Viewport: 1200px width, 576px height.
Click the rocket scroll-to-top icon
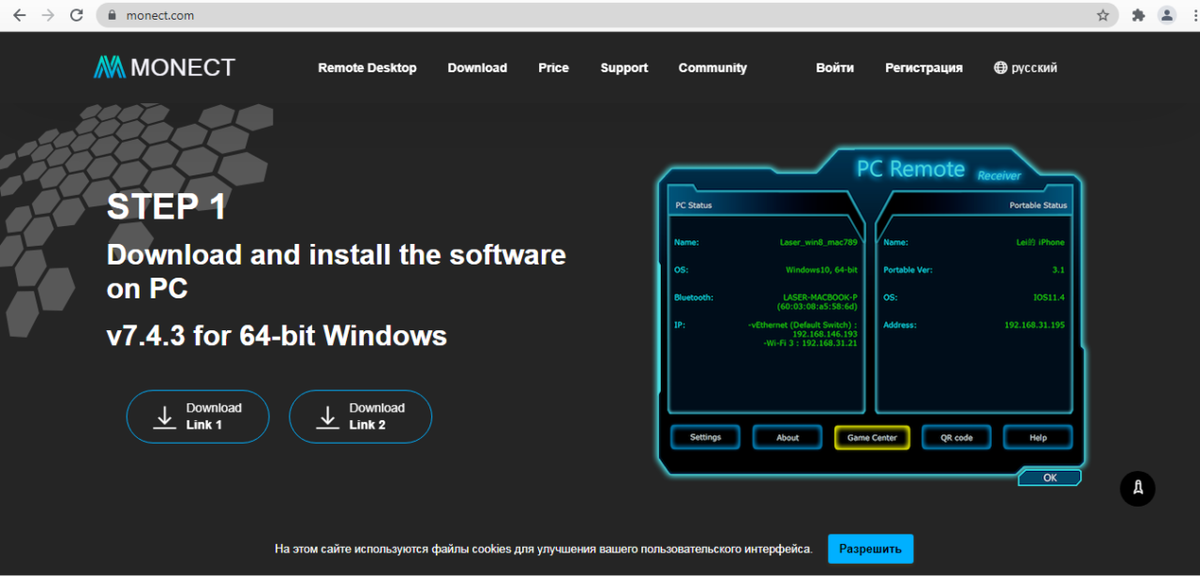click(1138, 488)
